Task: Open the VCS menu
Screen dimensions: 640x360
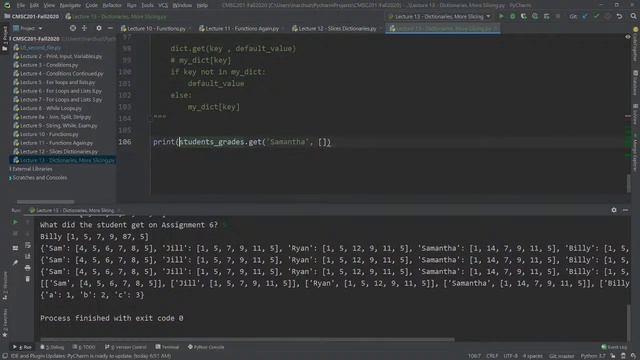Action: (x=163, y=5)
